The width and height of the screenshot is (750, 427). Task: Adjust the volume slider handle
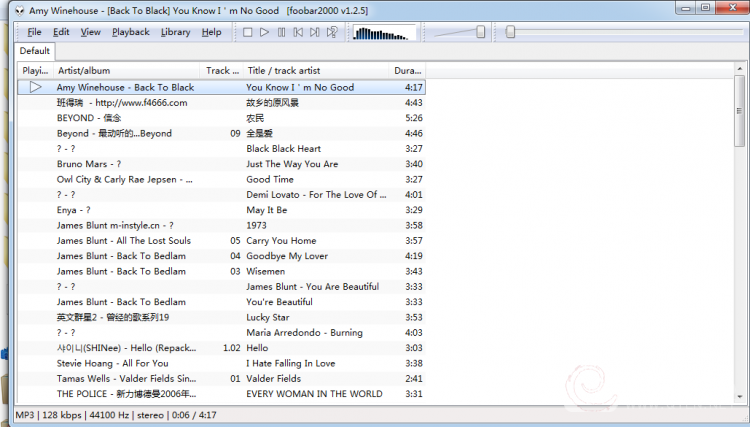481,32
